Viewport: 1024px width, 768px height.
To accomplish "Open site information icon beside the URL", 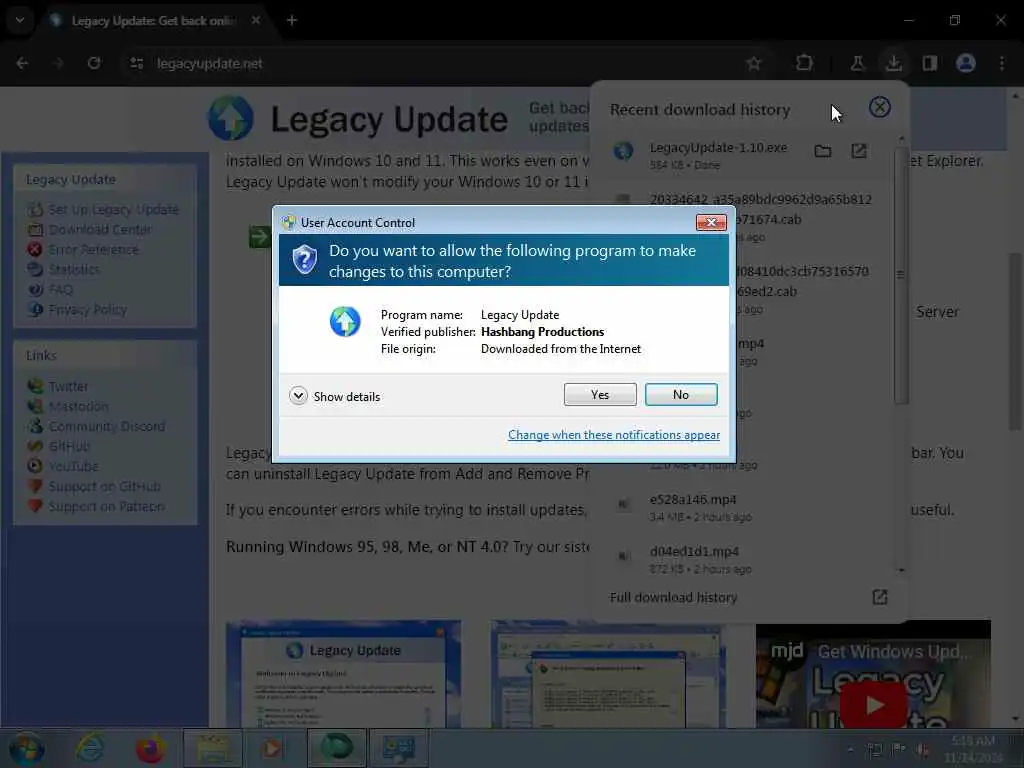I will [136, 63].
